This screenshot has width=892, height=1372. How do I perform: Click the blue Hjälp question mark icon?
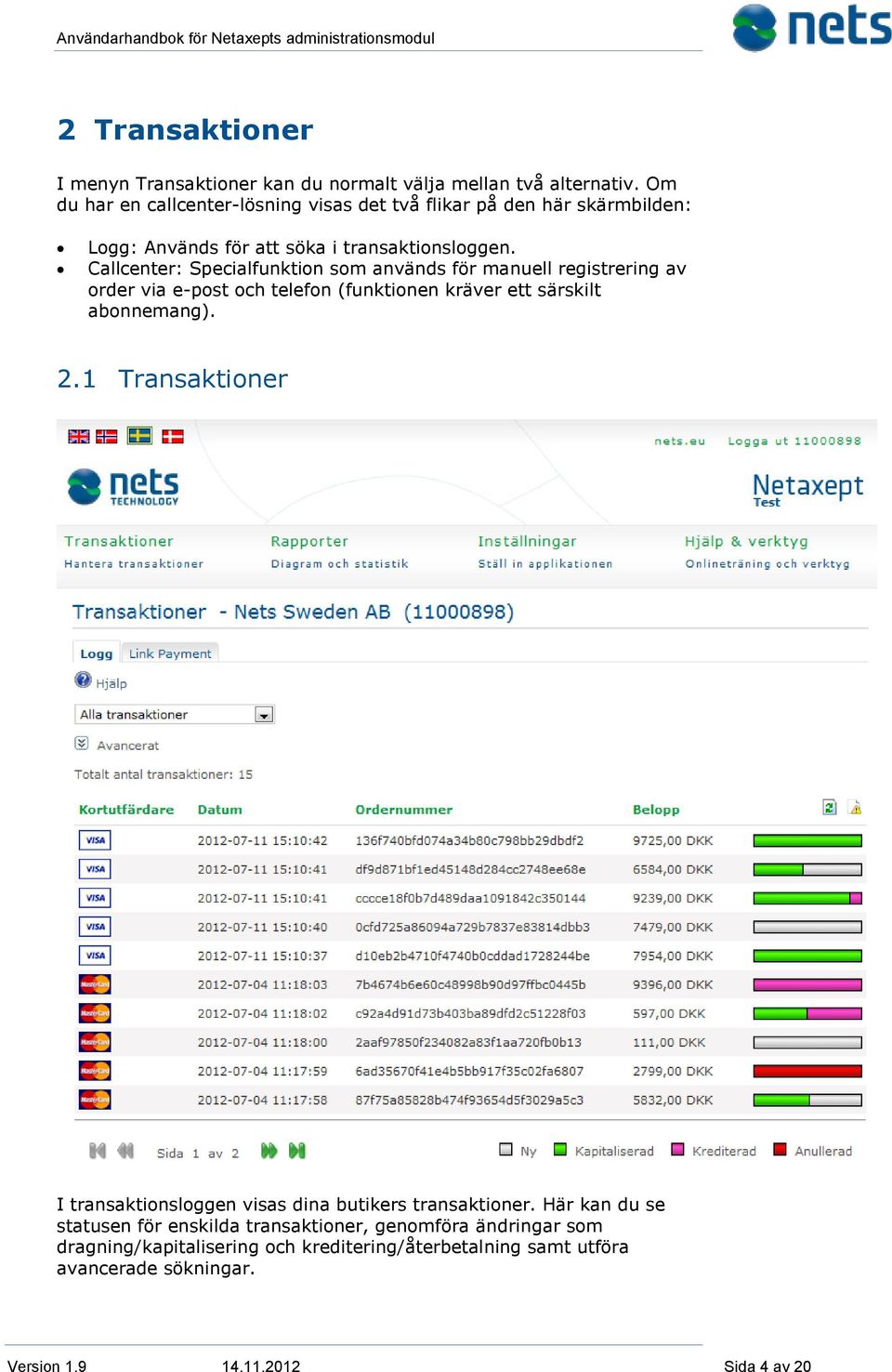pyautogui.click(x=83, y=679)
